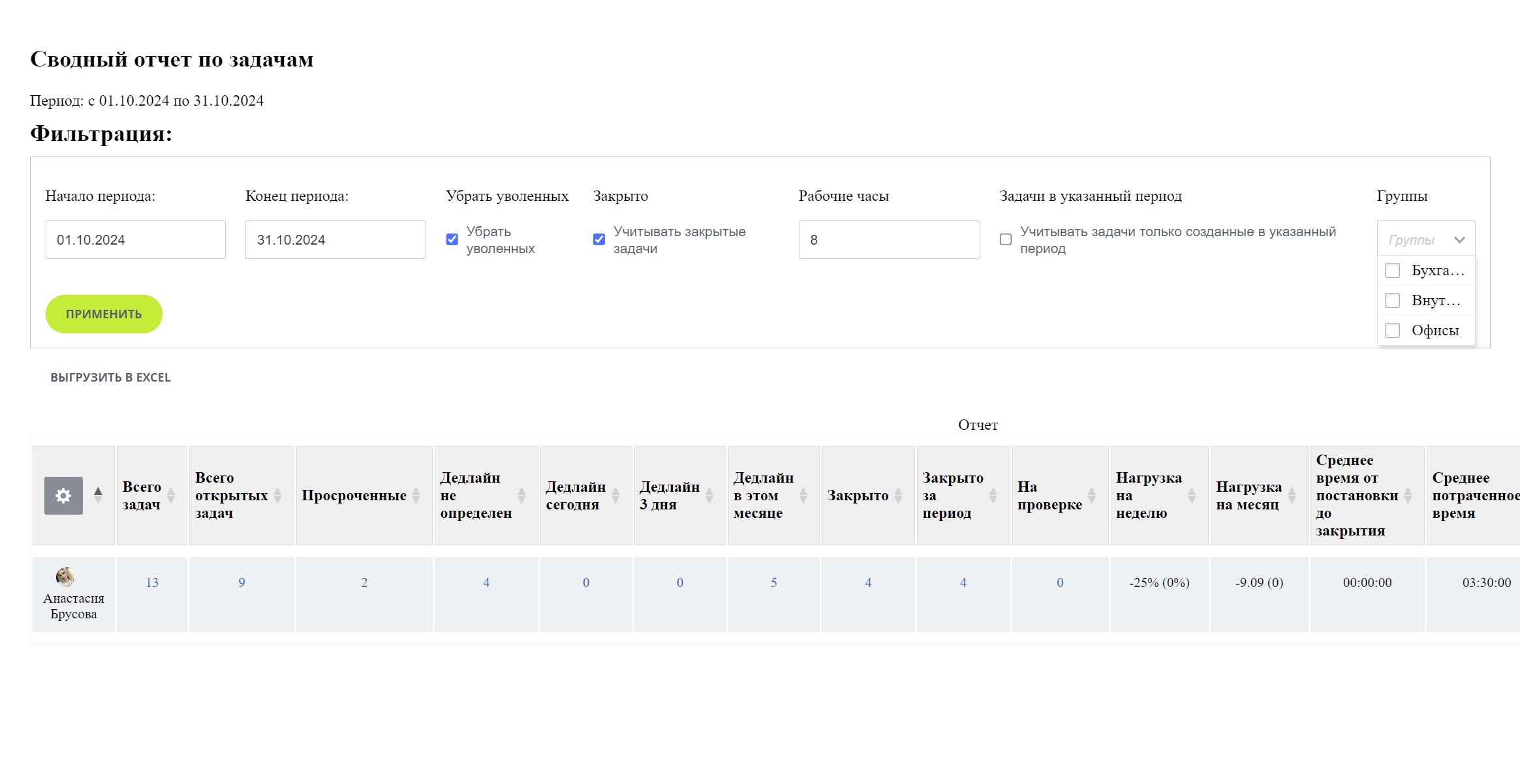Screen dimensions: 1520x784
Task: Click 'Выгрузить в Excel' link
Action: tap(110, 378)
